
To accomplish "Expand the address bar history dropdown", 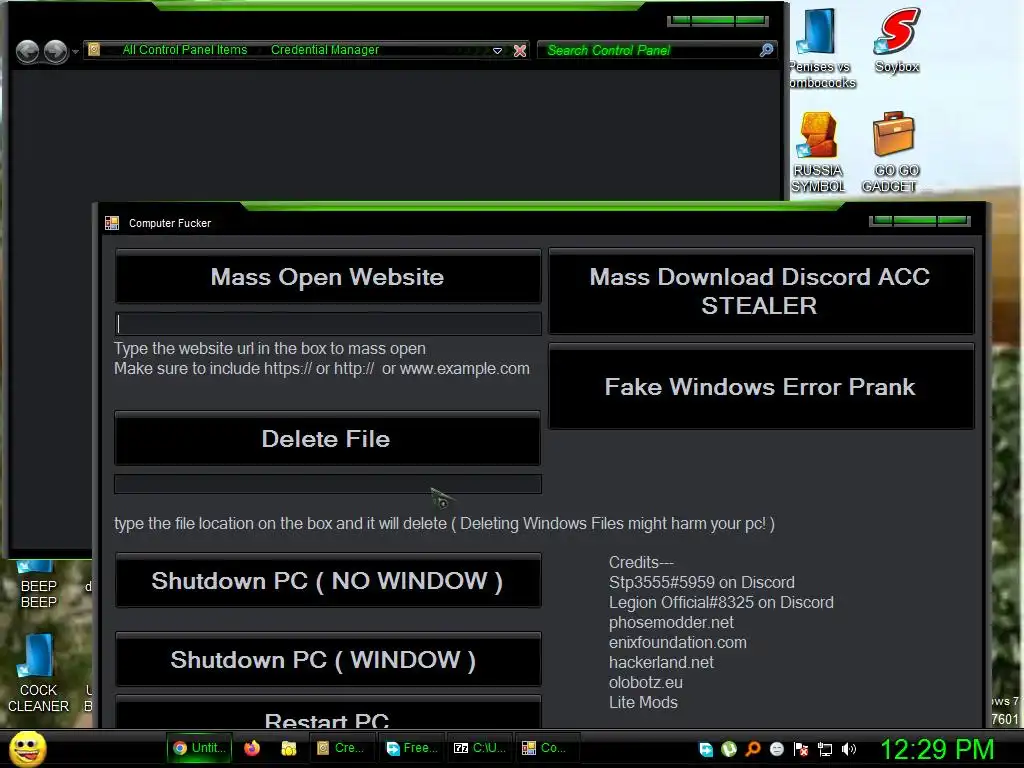I will [x=497, y=50].
